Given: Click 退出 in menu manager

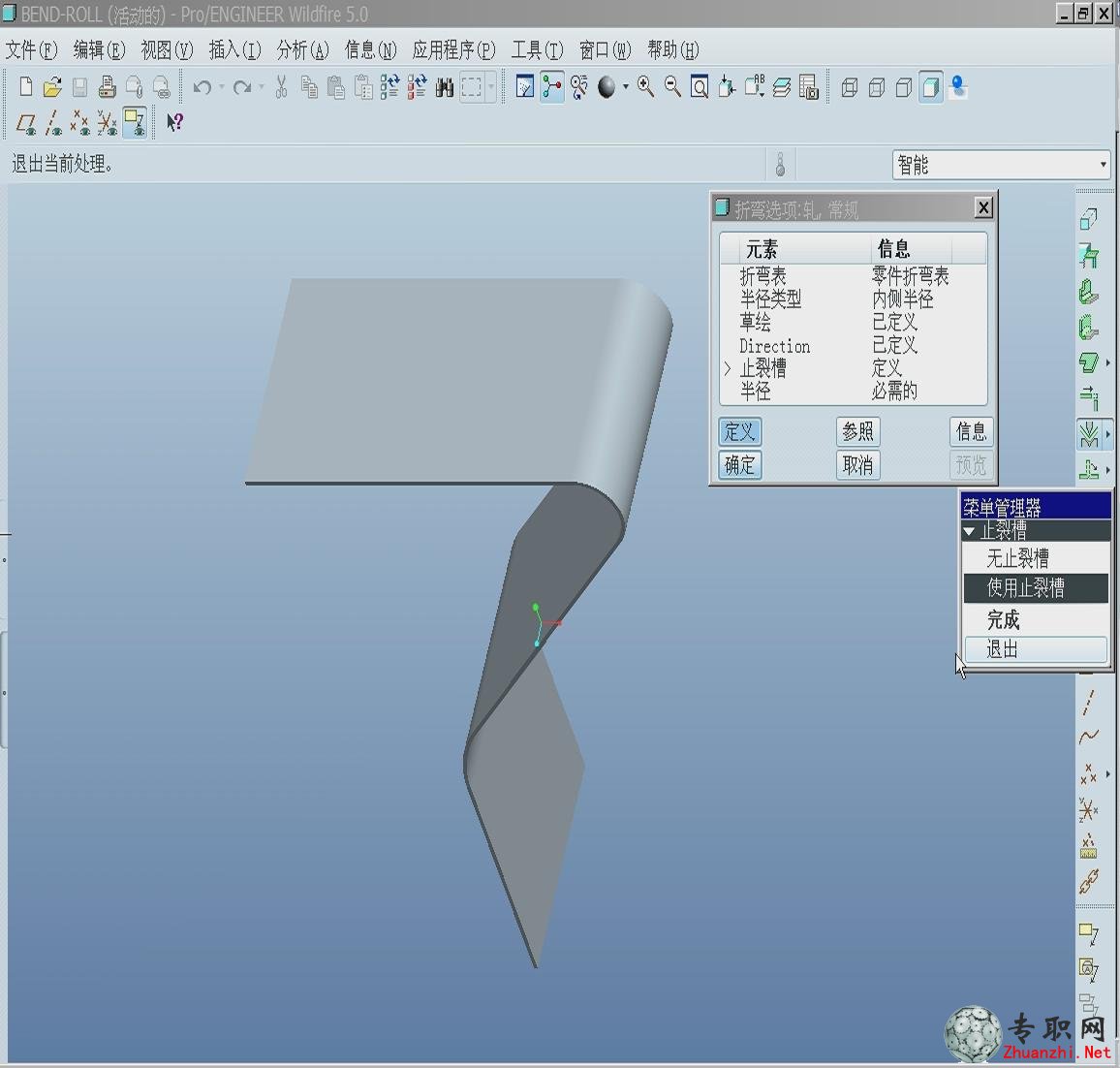Looking at the screenshot, I should click(1036, 649).
